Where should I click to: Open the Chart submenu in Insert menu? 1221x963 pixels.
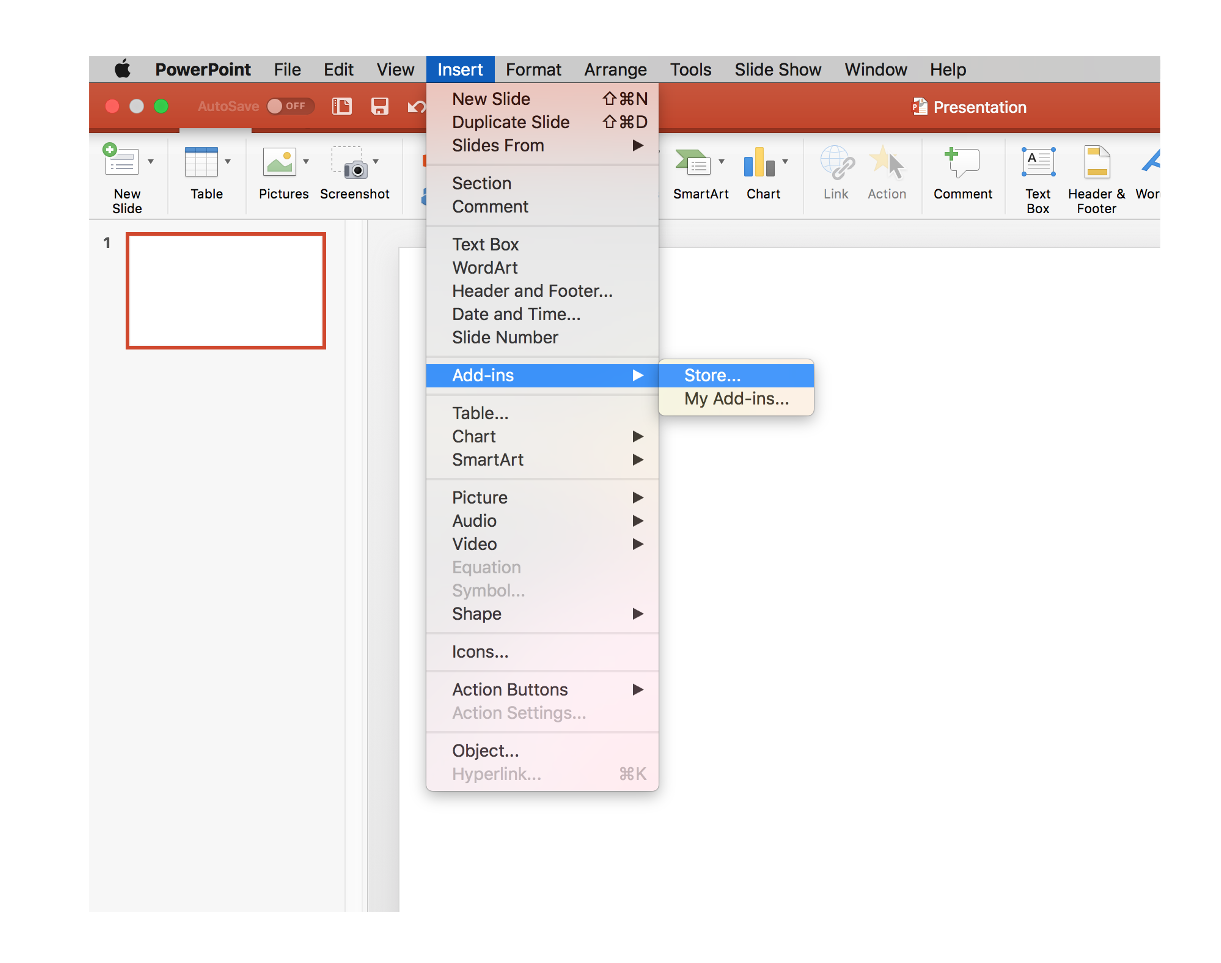point(542,436)
